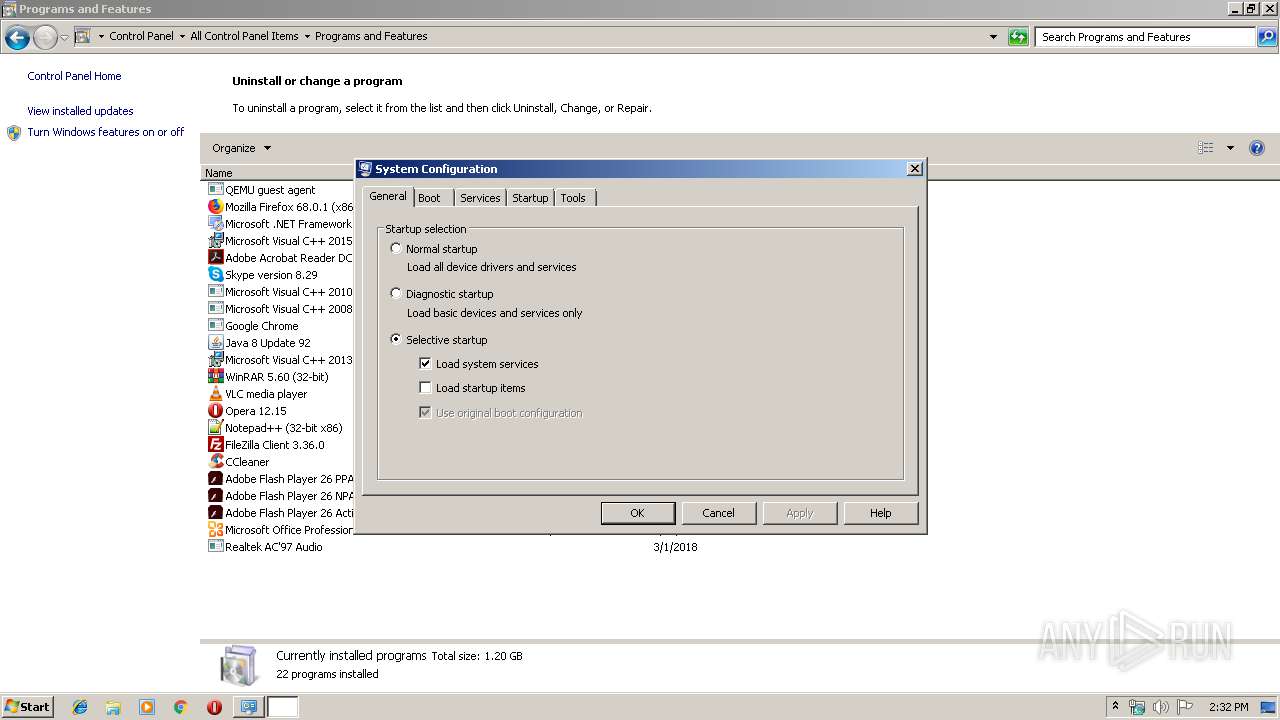Open View installed updates link
The width and height of the screenshot is (1280, 720).
[x=80, y=111]
